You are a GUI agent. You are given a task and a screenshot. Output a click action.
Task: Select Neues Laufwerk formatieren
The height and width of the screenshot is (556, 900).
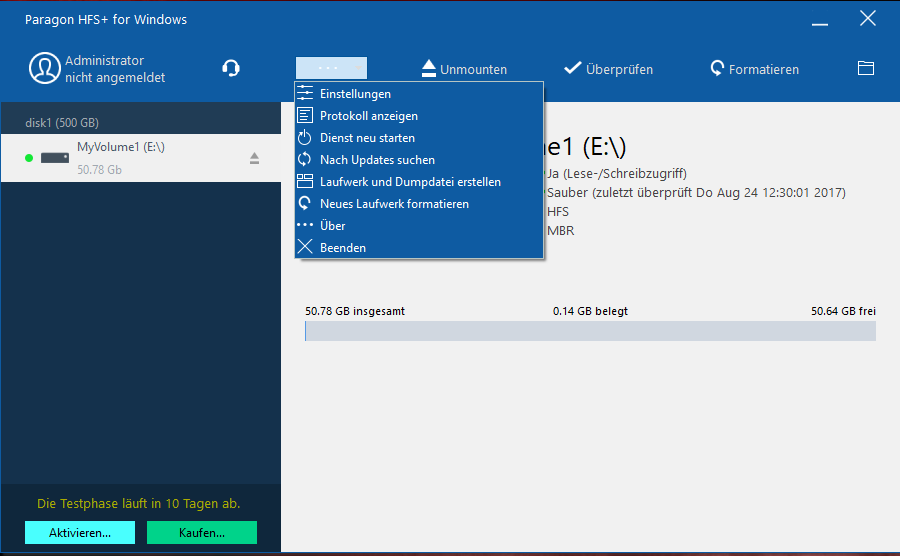[x=419, y=204]
